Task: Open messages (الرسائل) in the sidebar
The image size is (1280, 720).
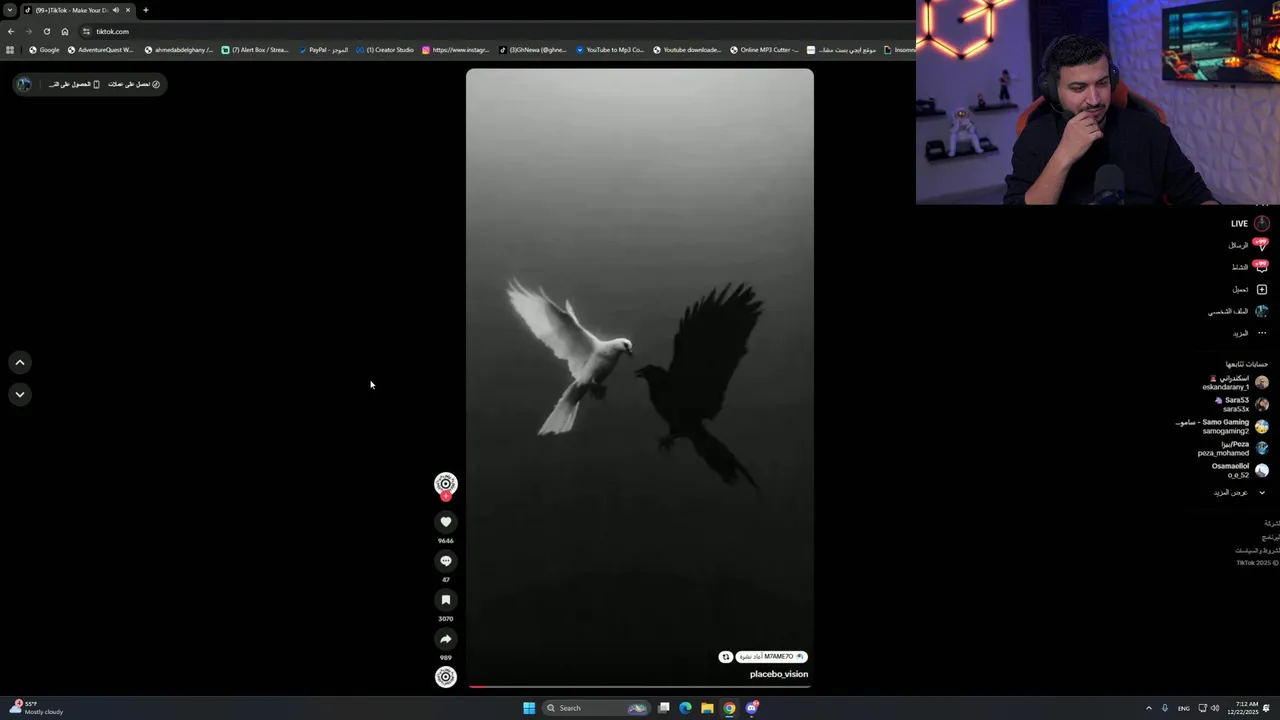Action: [x=1249, y=245]
